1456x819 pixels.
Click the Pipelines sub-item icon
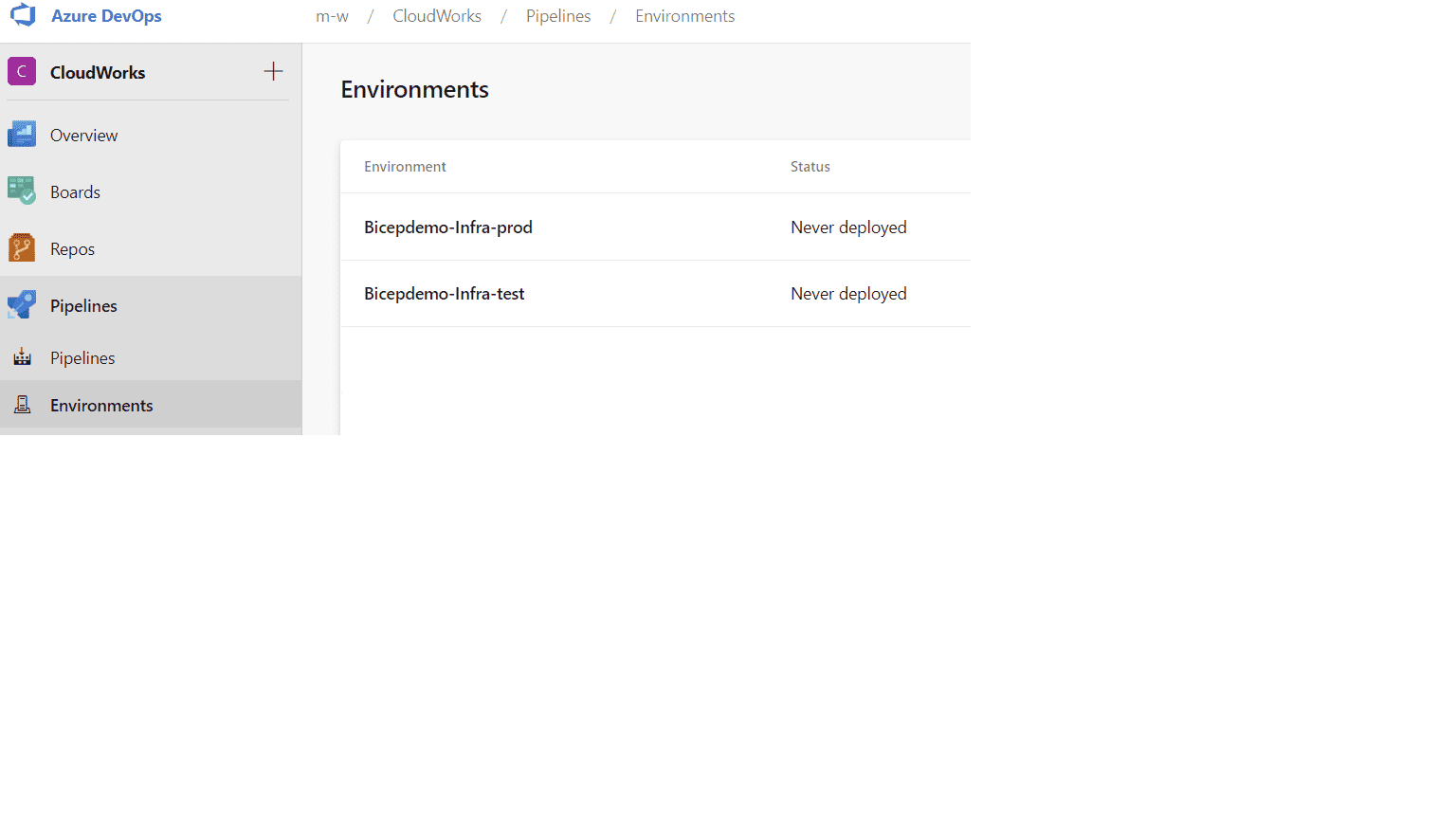pyautogui.click(x=22, y=357)
